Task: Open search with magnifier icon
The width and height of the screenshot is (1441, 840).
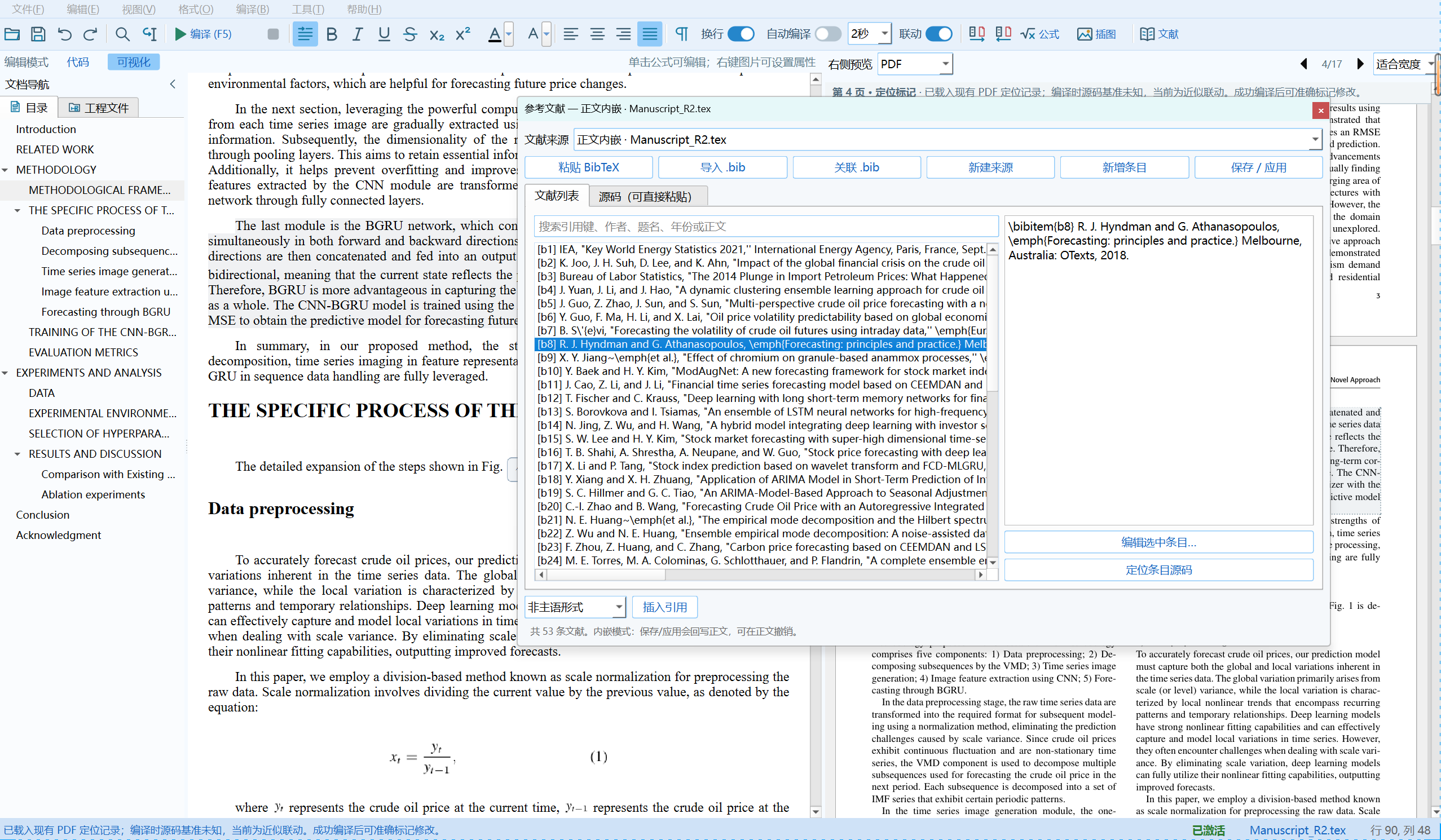Action: [x=122, y=34]
